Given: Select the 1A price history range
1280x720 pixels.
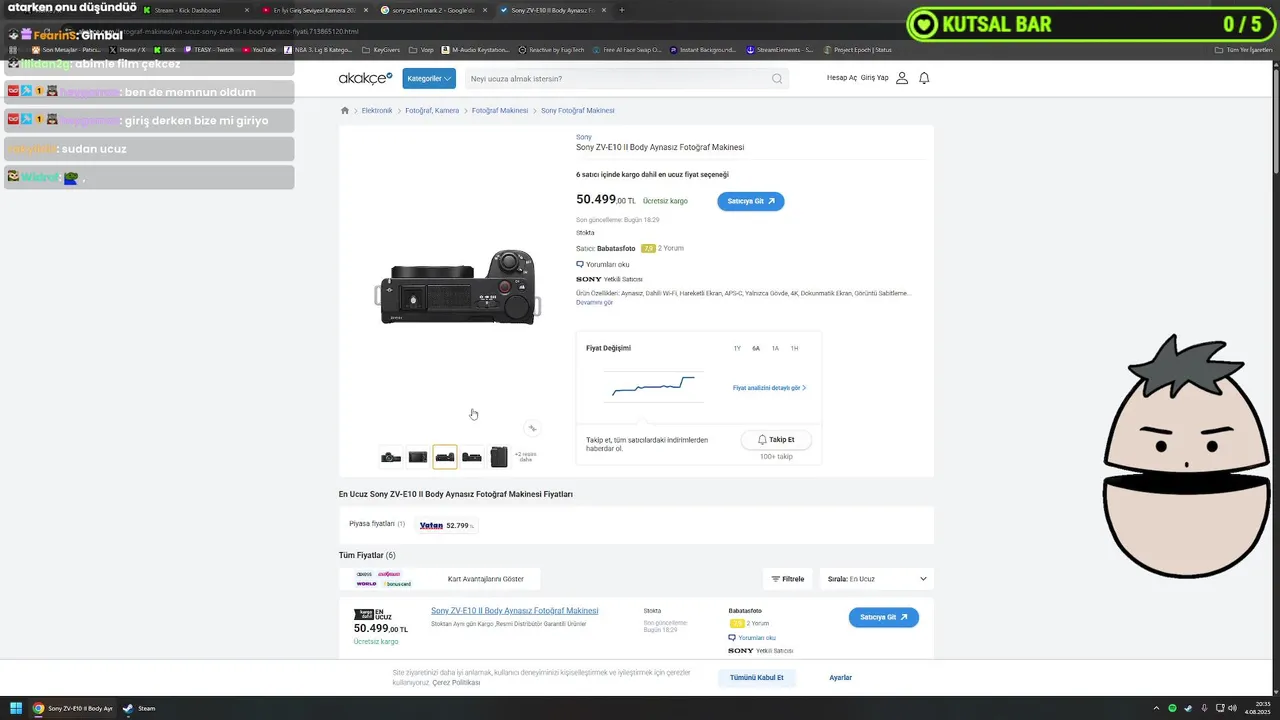Looking at the screenshot, I should point(775,348).
